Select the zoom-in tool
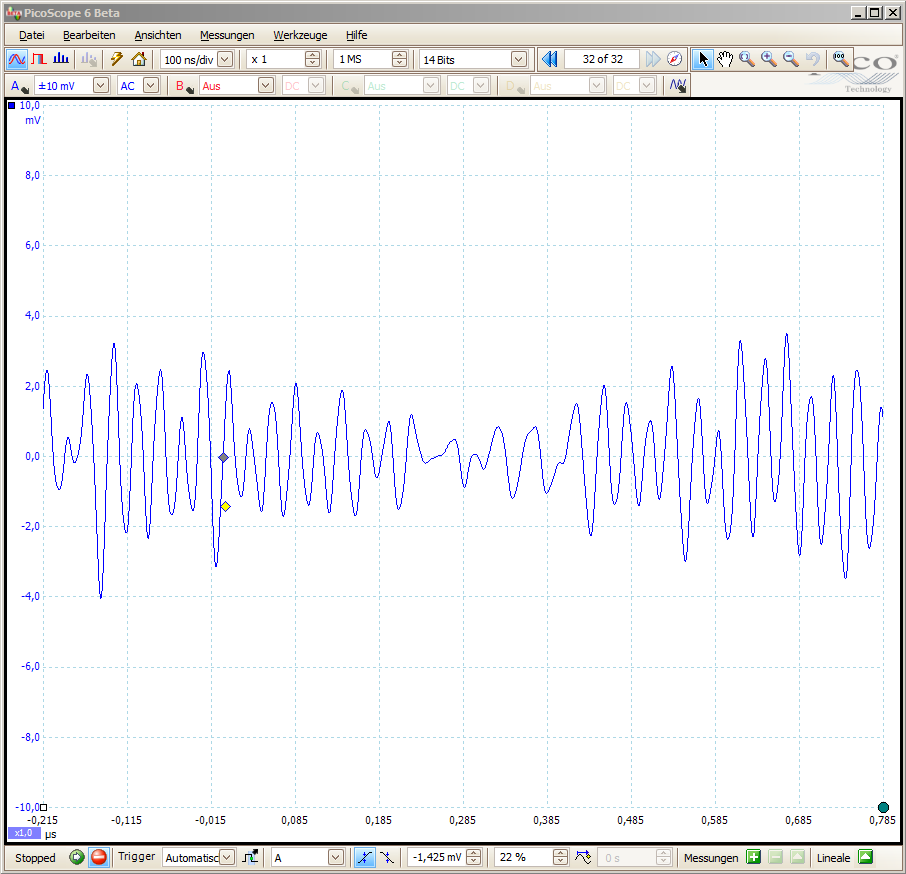This screenshot has width=906, height=874. (x=768, y=59)
